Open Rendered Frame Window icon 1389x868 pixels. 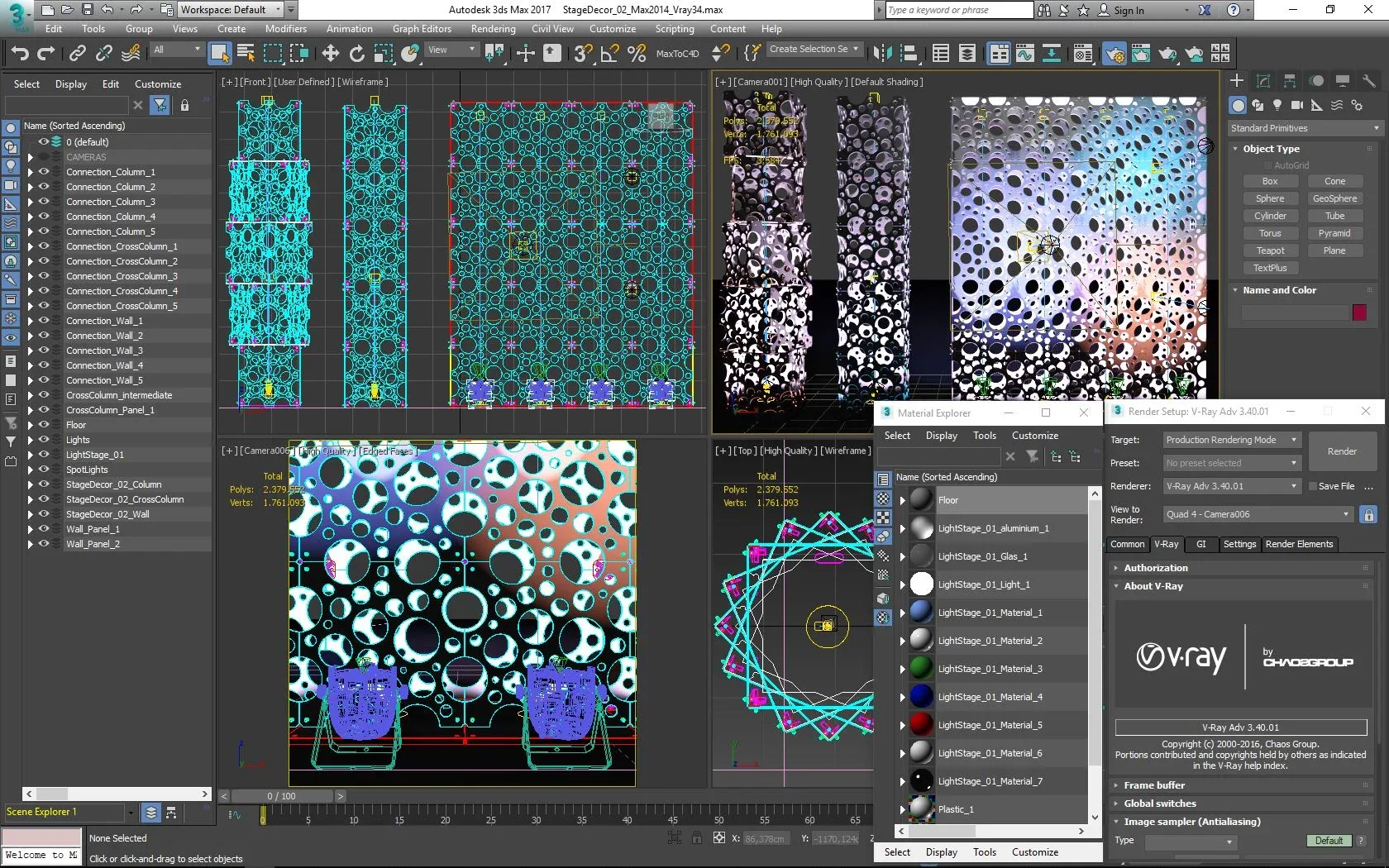point(1141,54)
